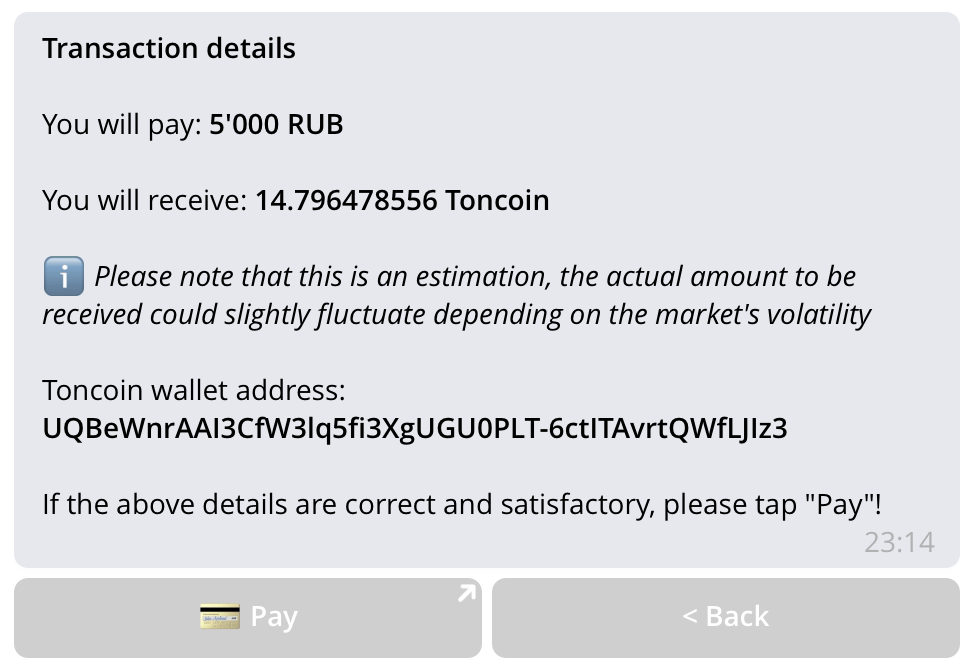Click the "Toncoin wallet address:" label
The image size is (976, 672).
tap(194, 391)
